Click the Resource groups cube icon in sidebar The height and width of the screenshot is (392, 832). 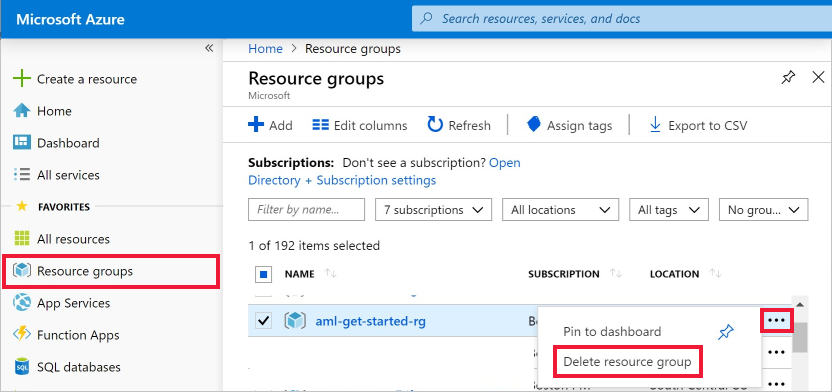click(22, 271)
